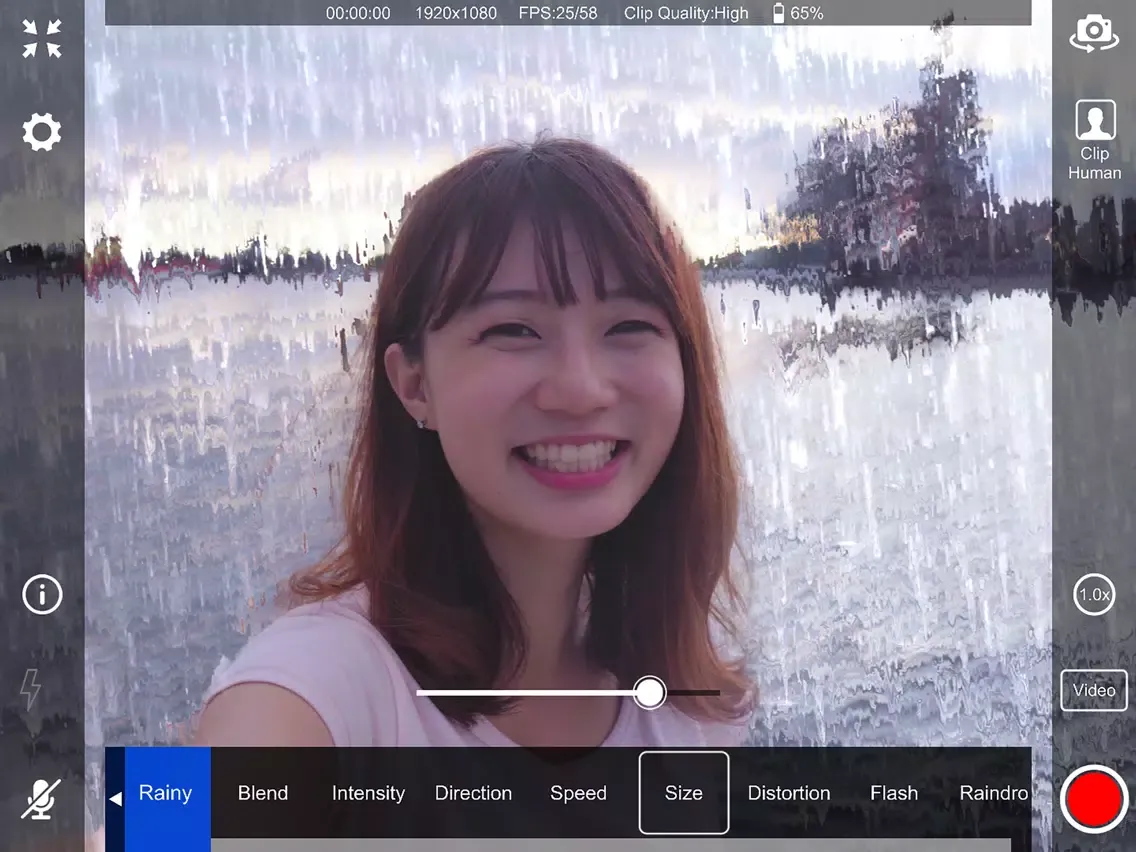Open the Direction parameter

(473, 793)
